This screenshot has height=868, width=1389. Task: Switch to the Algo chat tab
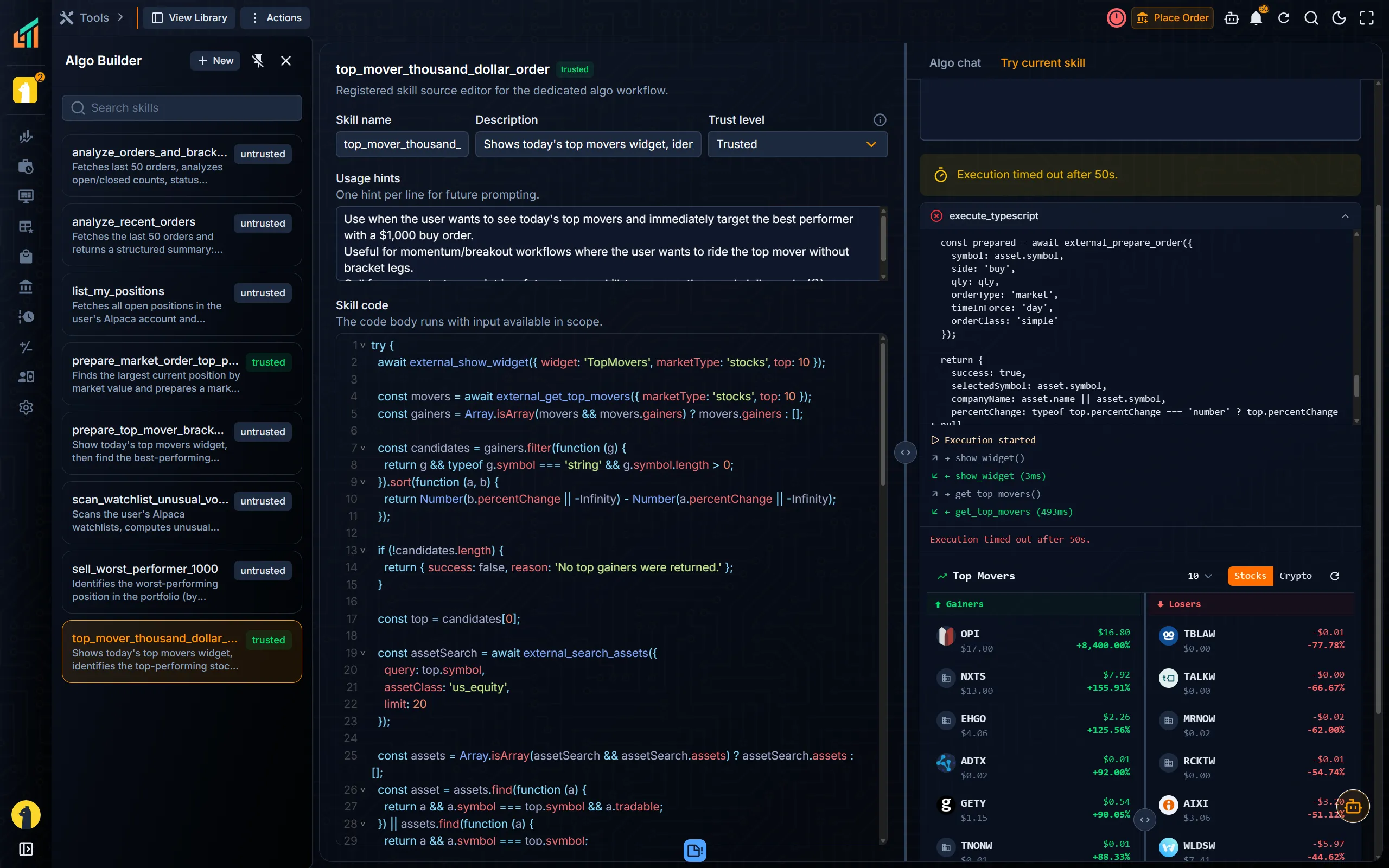(x=954, y=63)
